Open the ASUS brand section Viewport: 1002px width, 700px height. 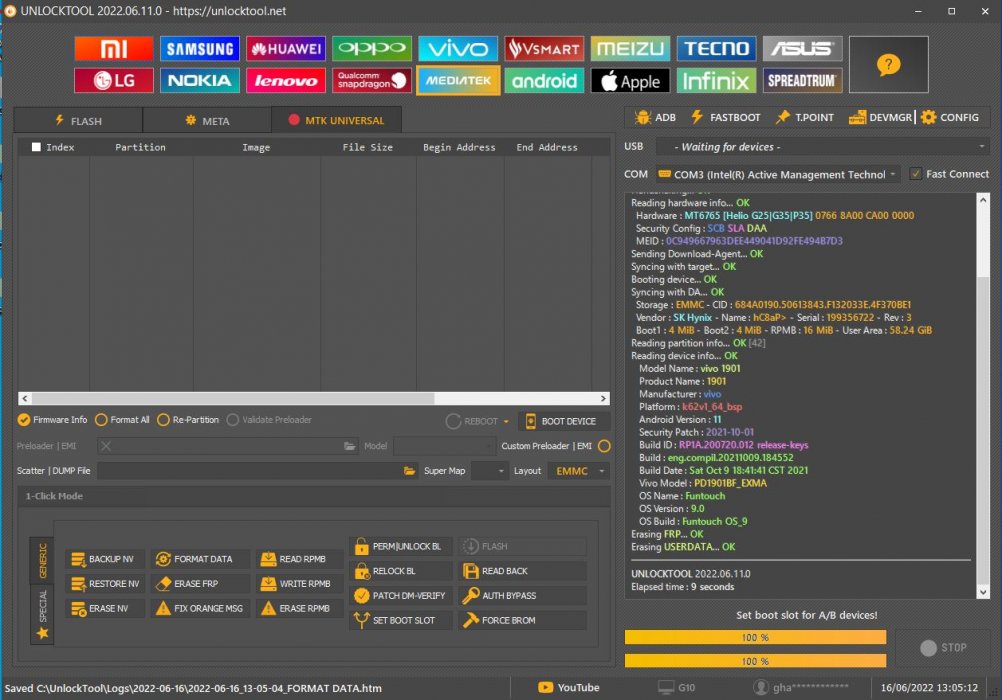pyautogui.click(x=803, y=49)
